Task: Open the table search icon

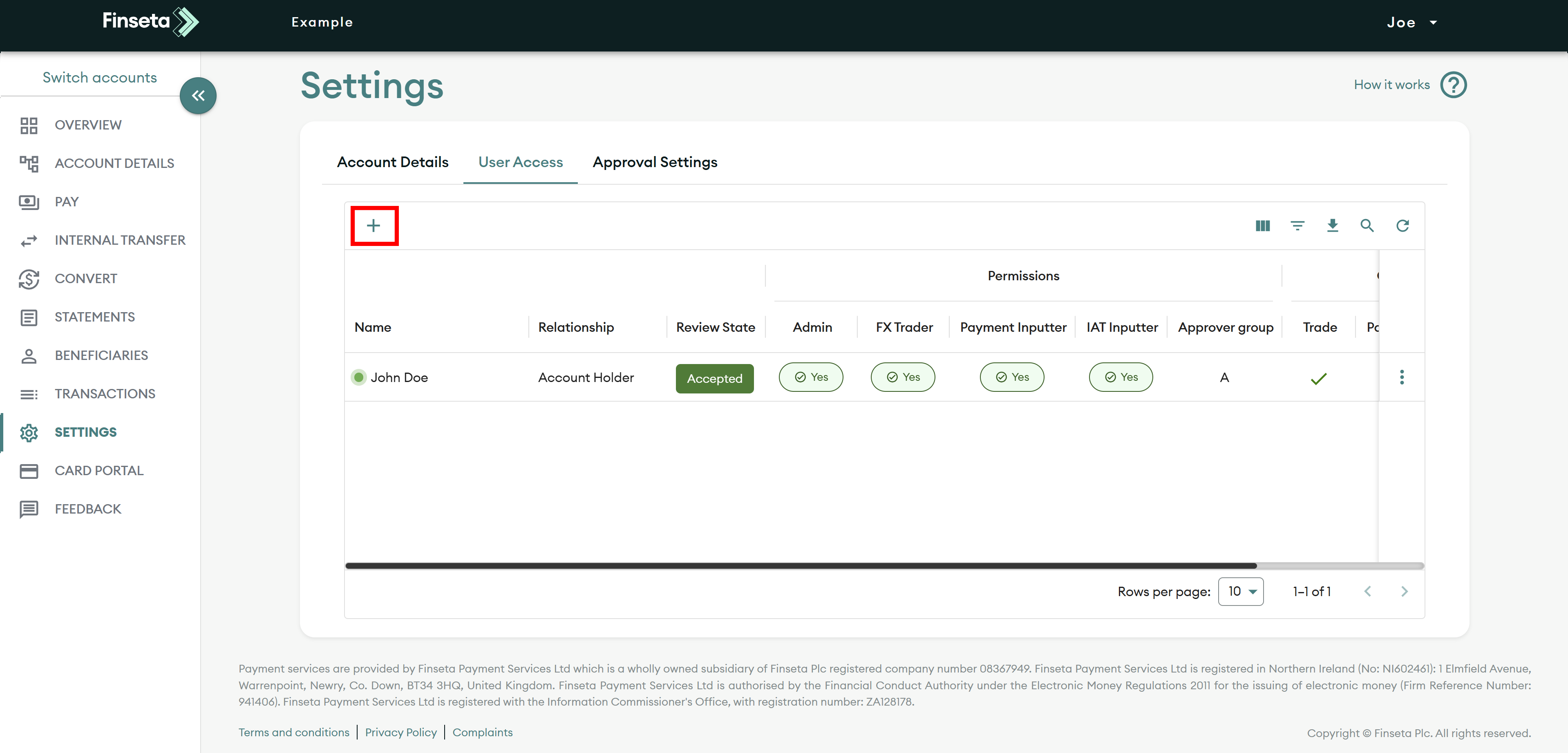Action: (1367, 226)
